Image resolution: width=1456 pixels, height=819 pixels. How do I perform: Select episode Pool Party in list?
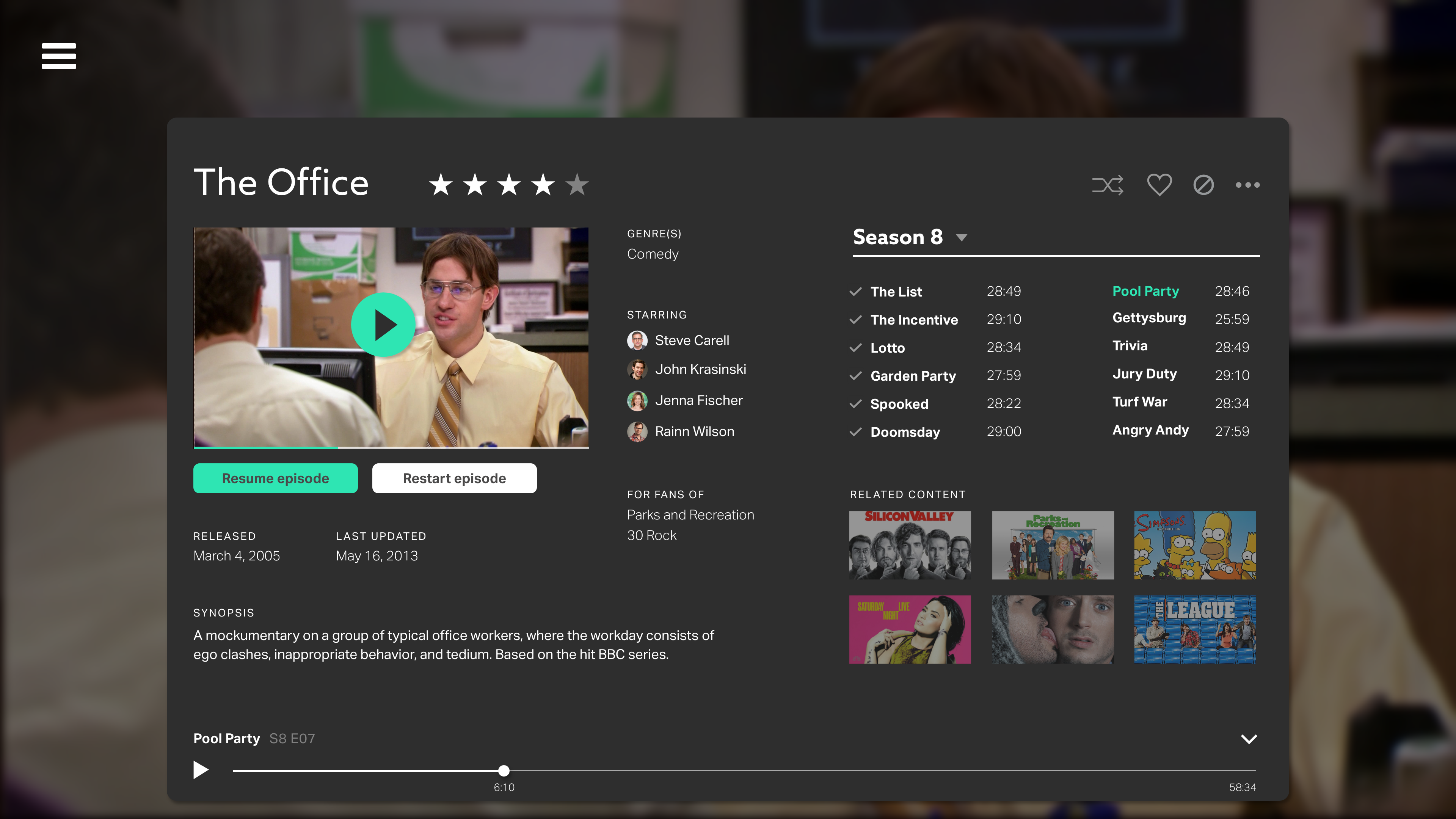(1146, 291)
